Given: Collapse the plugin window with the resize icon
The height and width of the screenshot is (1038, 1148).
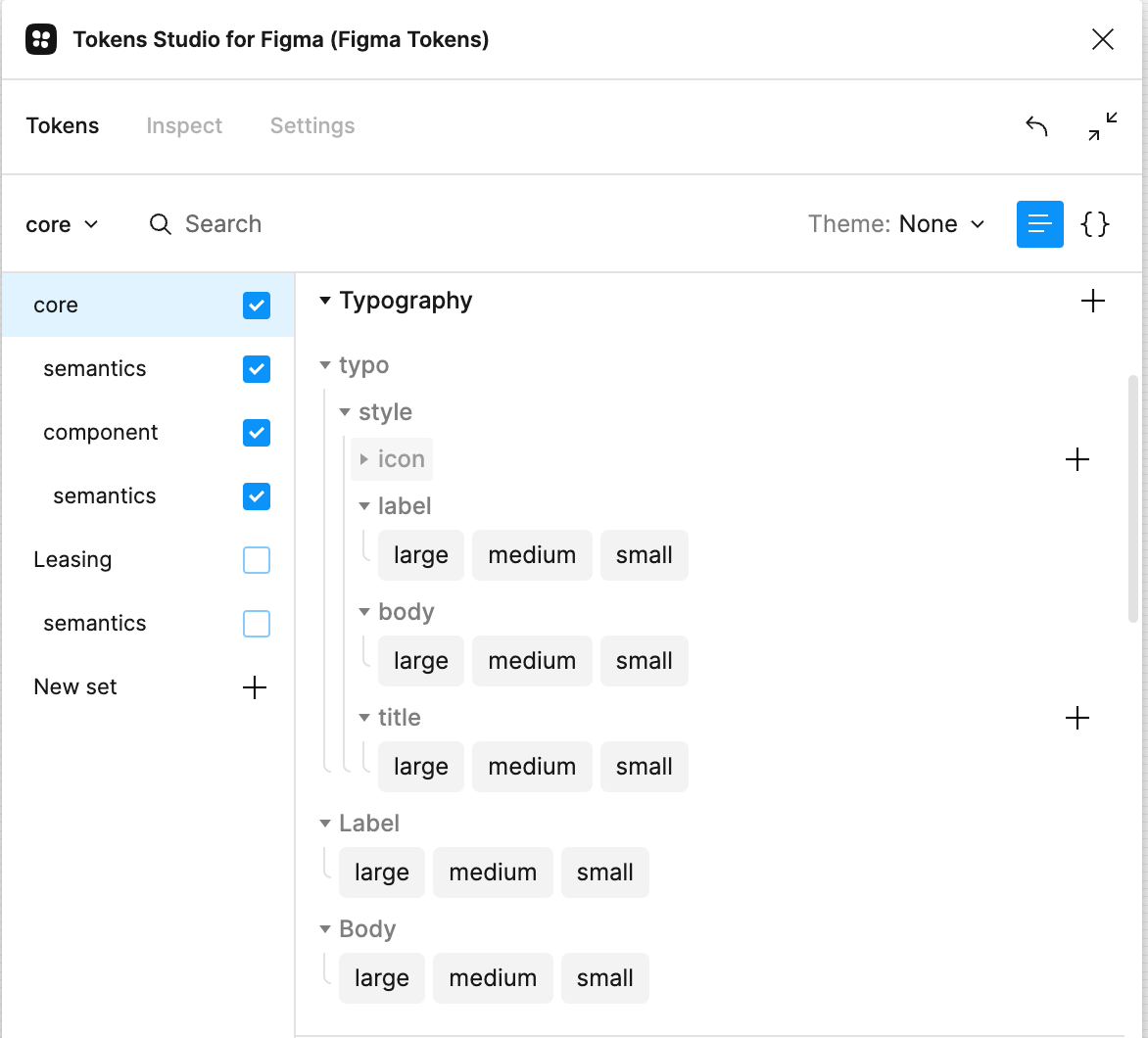Looking at the screenshot, I should point(1102,125).
